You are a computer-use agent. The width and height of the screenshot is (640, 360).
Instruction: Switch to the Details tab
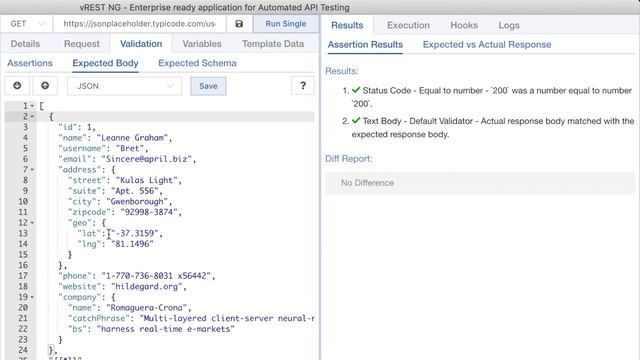[25, 44]
